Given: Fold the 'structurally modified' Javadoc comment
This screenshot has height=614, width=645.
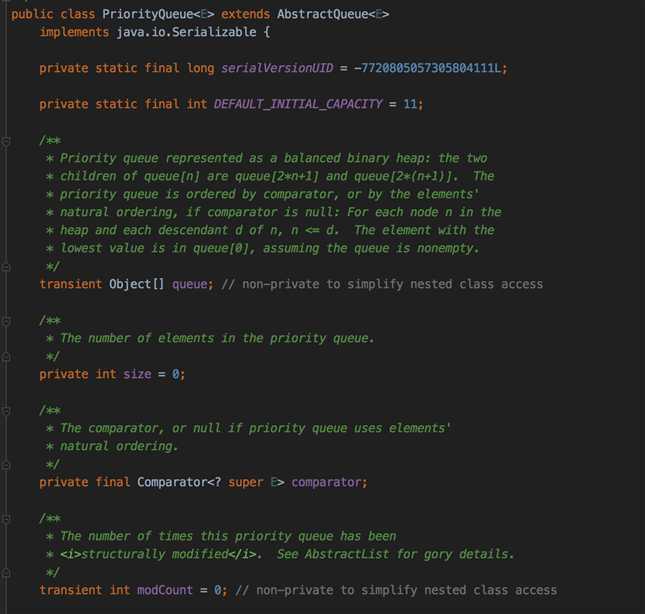Looking at the screenshot, I should coord(6,519).
